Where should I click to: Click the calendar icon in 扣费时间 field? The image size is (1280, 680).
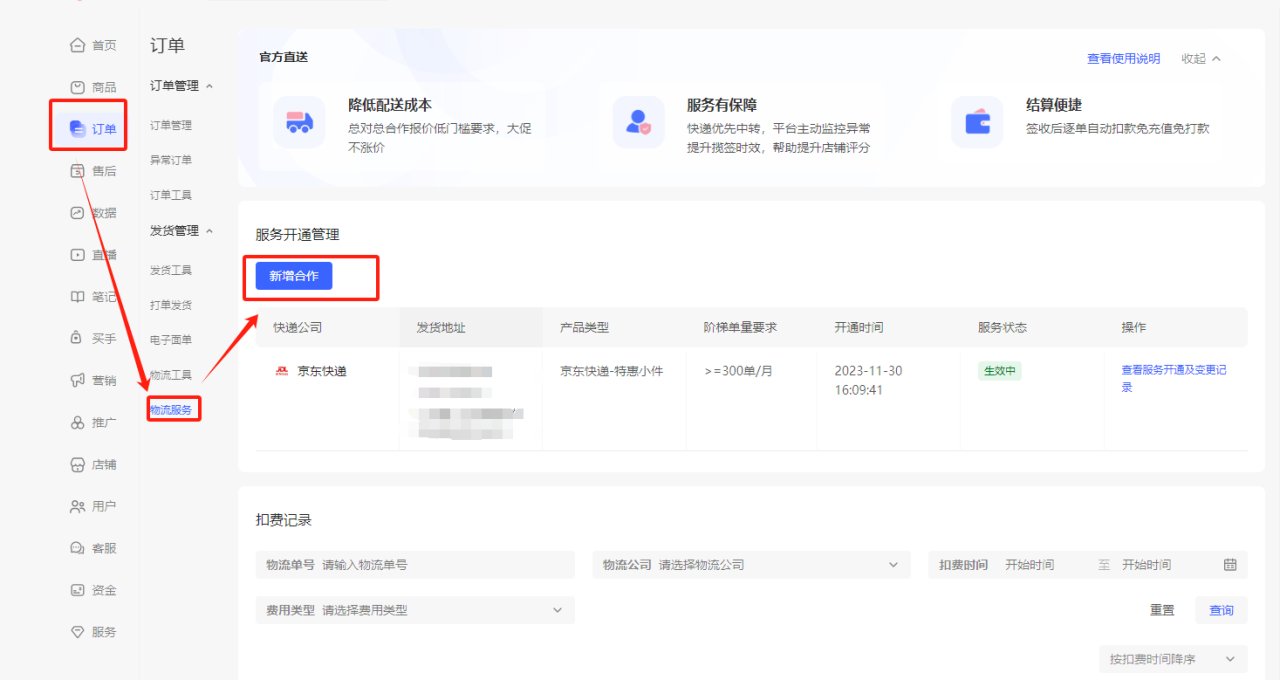1230,565
